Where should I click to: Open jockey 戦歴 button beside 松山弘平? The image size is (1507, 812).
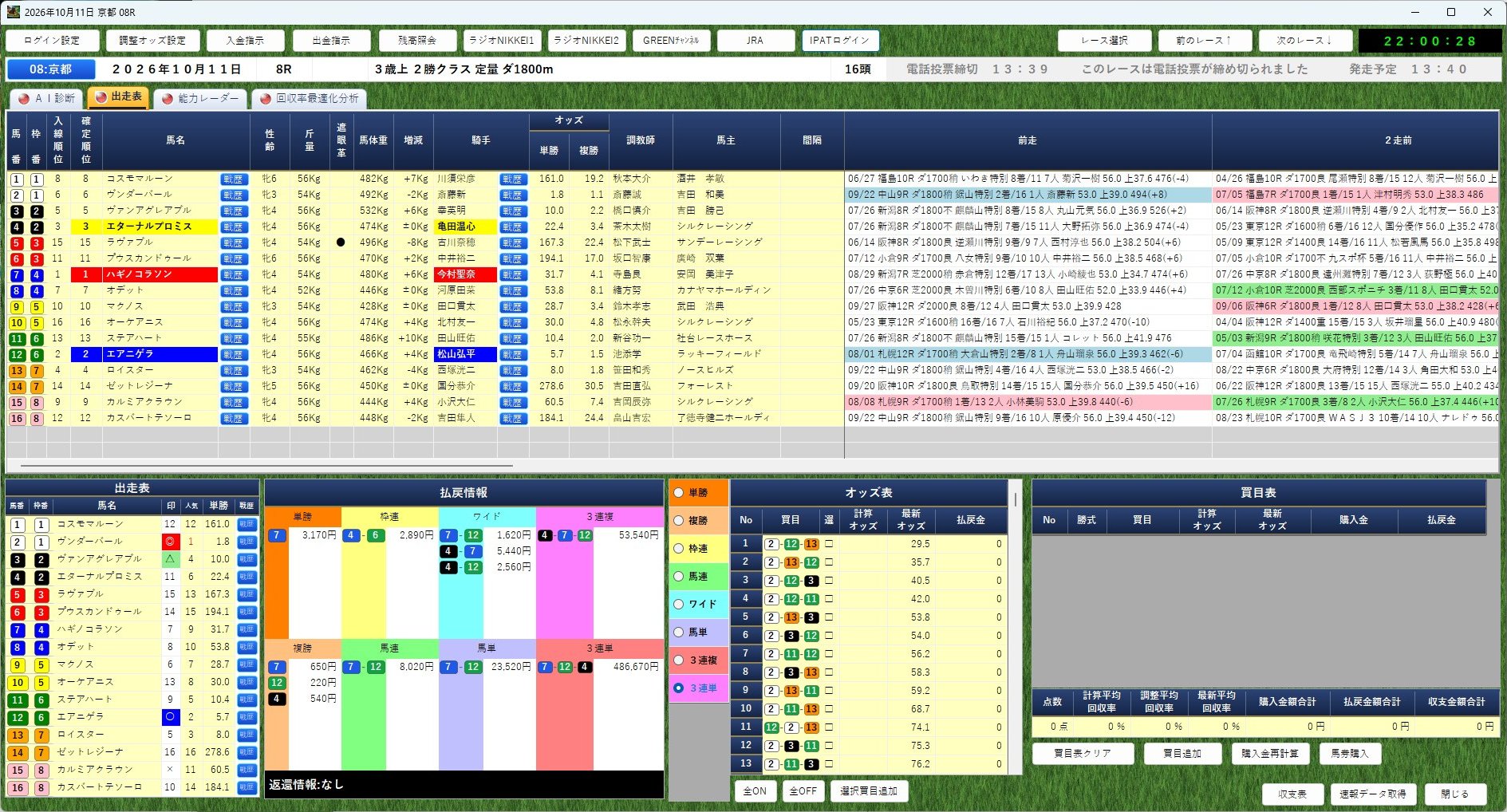click(x=512, y=354)
